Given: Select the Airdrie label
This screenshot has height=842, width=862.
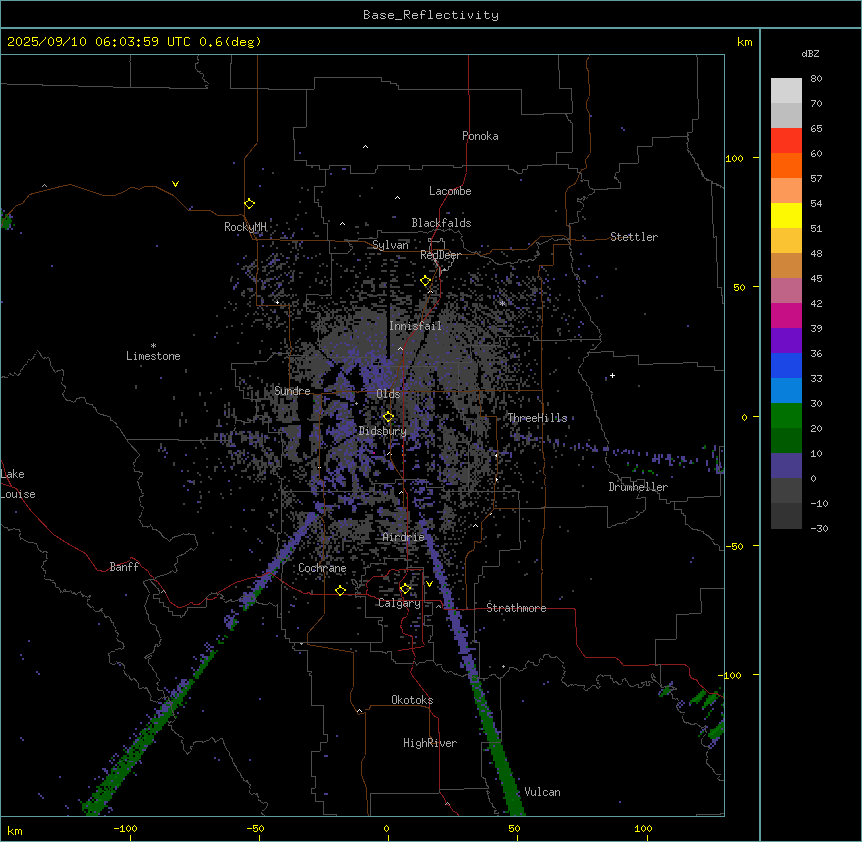Looking at the screenshot, I should click(x=404, y=537).
